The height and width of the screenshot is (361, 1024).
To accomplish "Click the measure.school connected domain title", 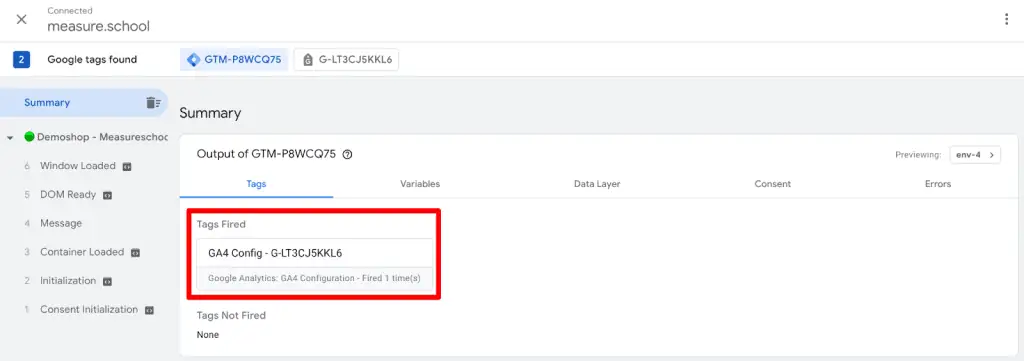I will [x=98, y=26].
